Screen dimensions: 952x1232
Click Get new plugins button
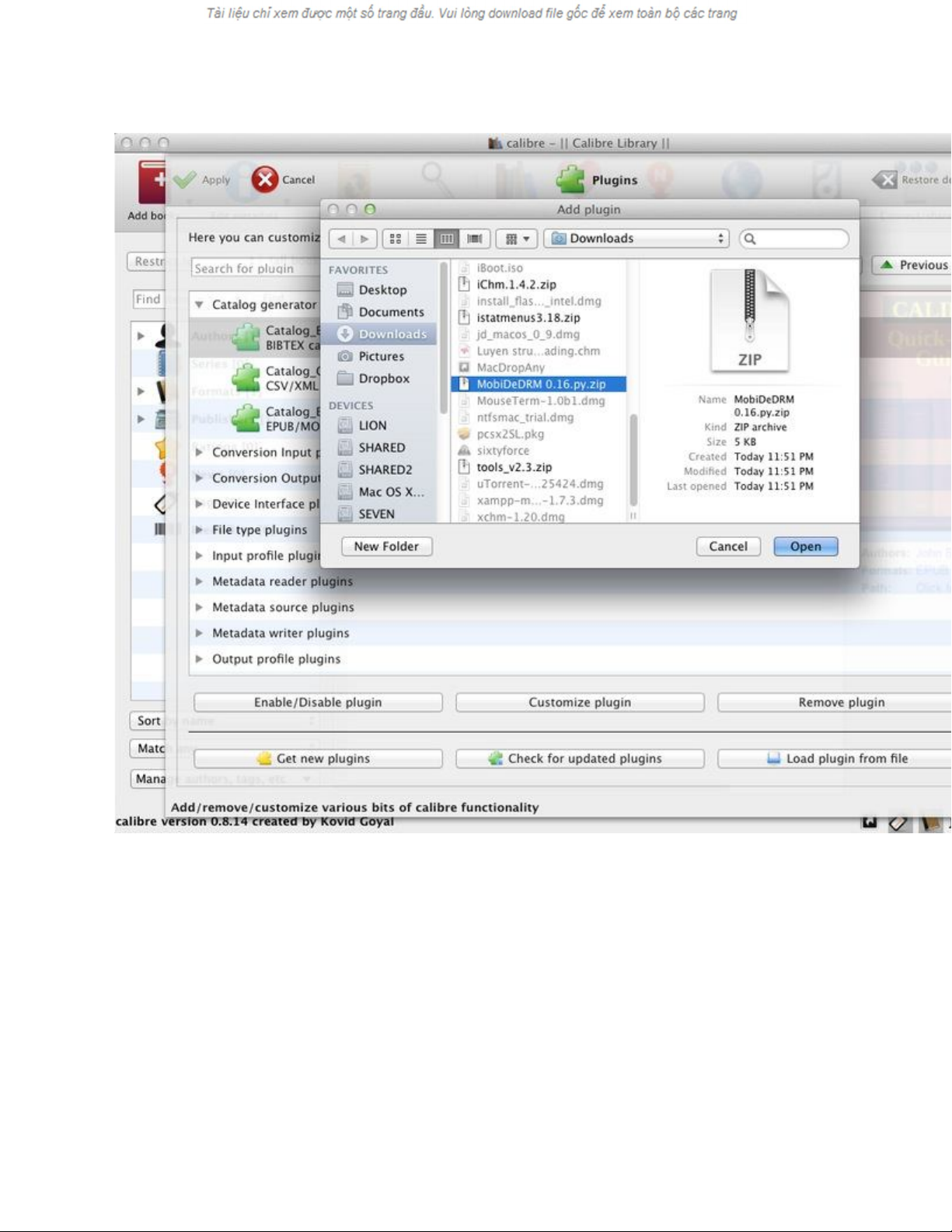[x=318, y=759]
